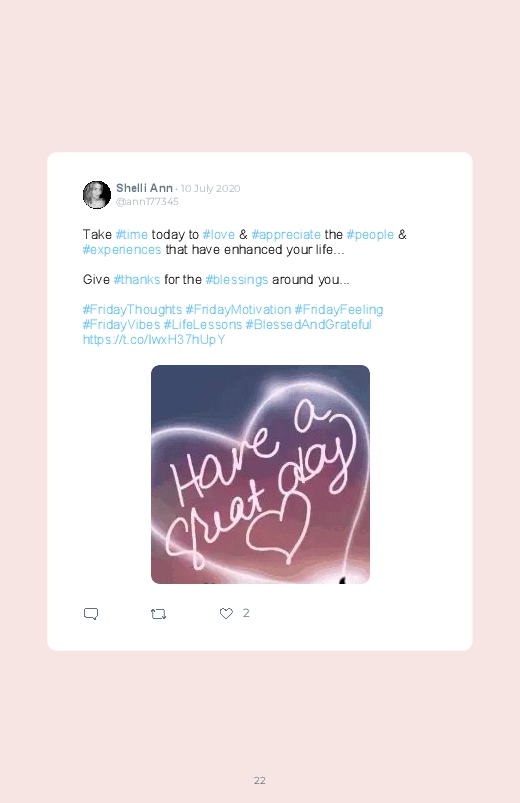Follow the #people hashtag
520x803 pixels.
[370, 235]
